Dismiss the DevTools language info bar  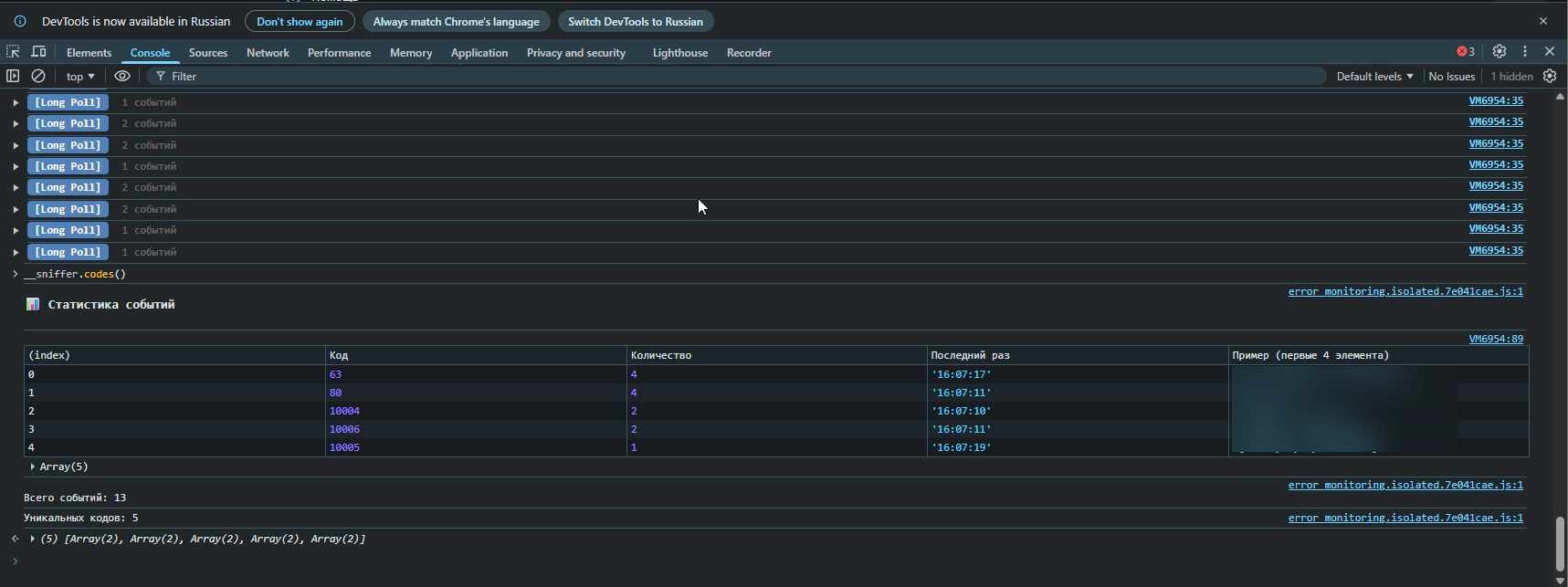tap(1543, 21)
